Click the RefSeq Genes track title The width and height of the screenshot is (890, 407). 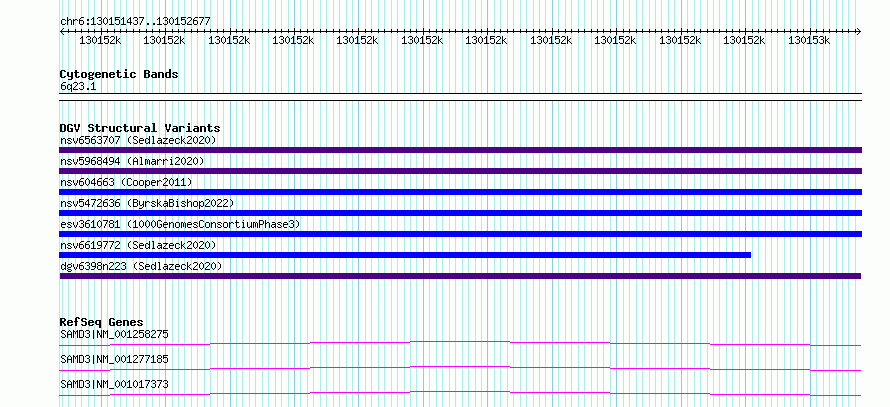point(102,322)
